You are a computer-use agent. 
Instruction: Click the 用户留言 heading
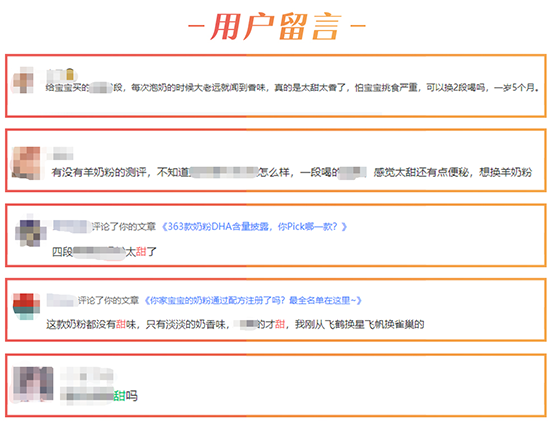coord(277,26)
